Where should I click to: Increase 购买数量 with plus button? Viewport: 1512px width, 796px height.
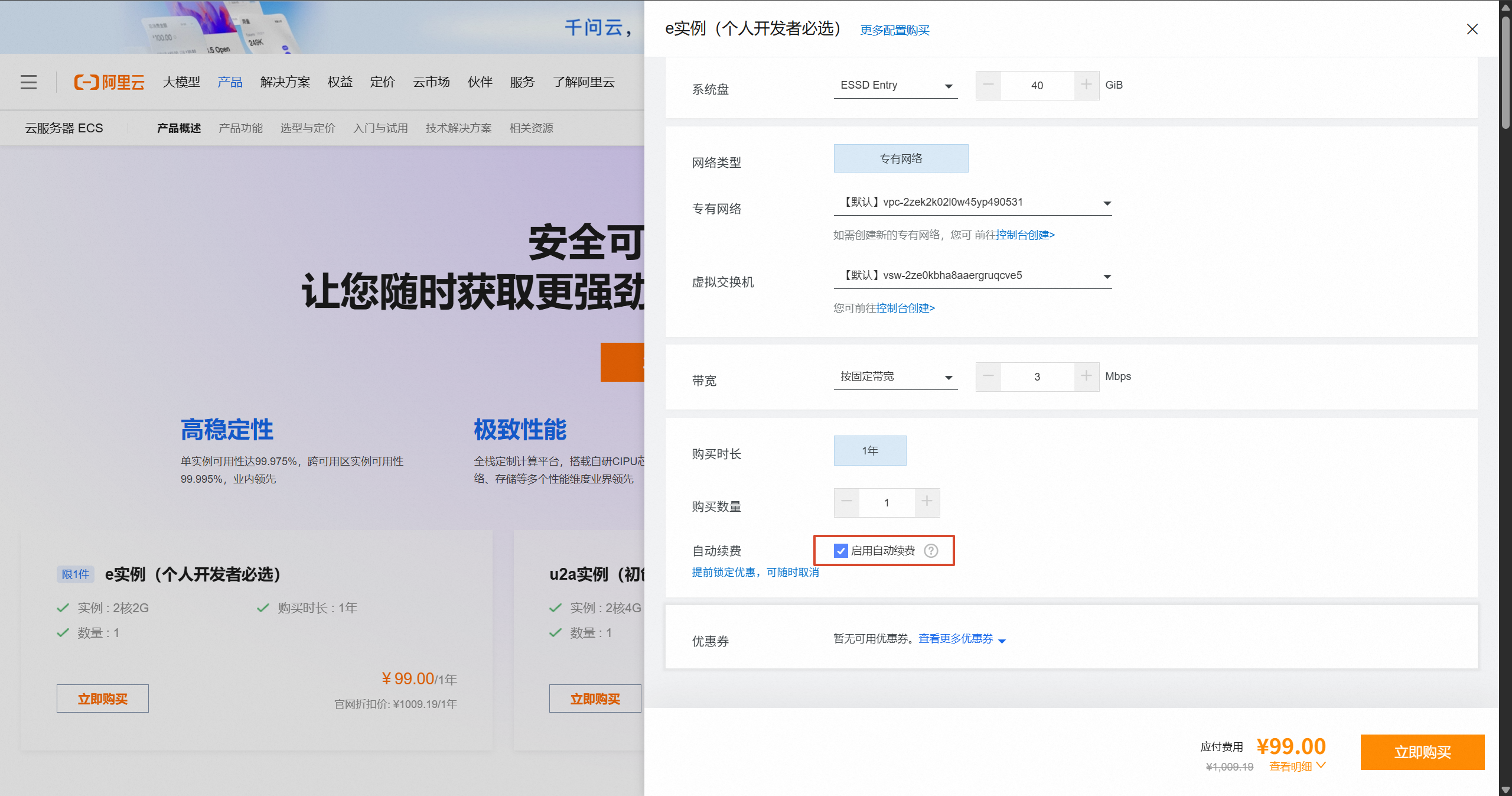tap(927, 502)
